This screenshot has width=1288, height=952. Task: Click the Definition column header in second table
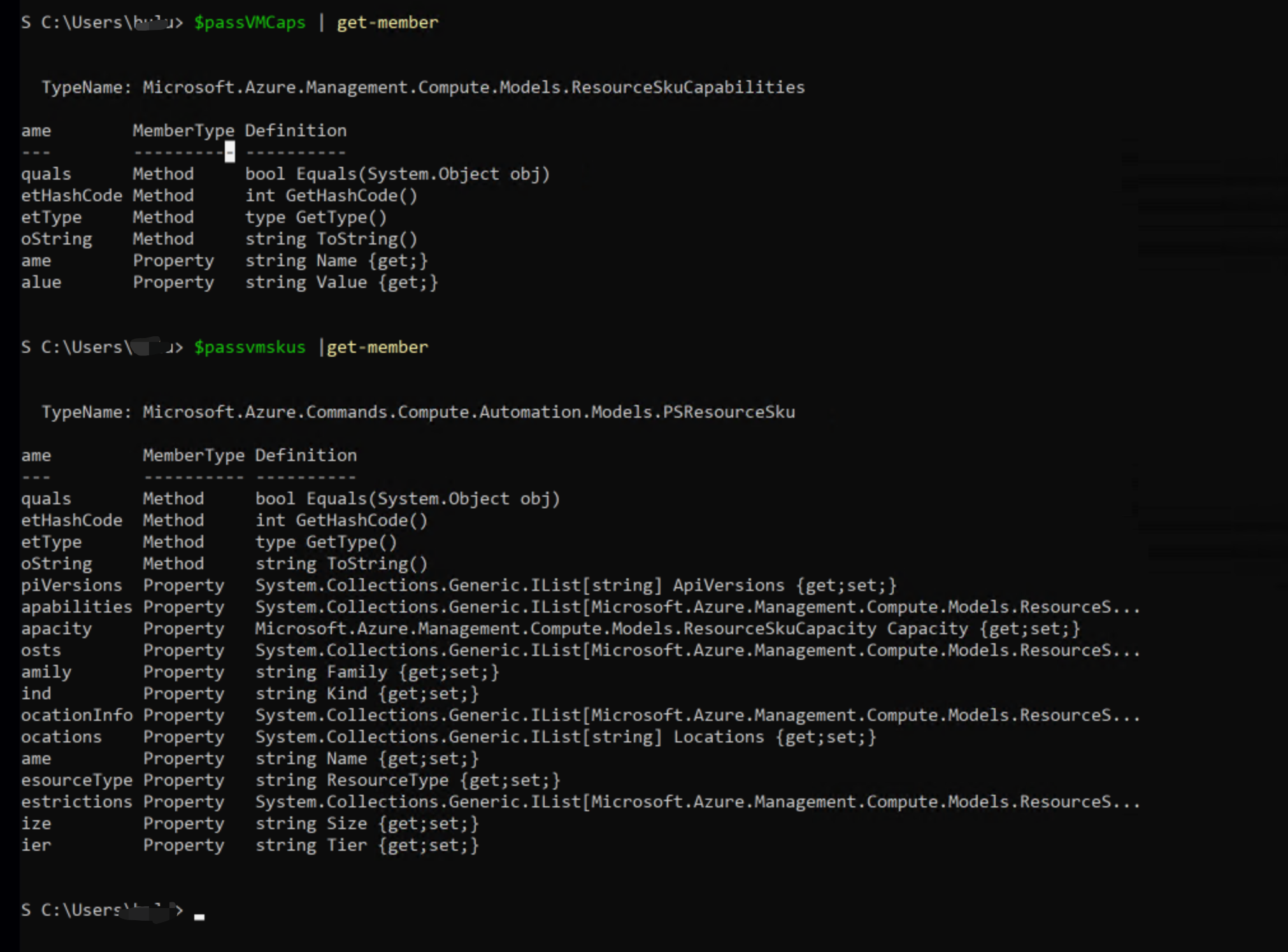pos(306,455)
